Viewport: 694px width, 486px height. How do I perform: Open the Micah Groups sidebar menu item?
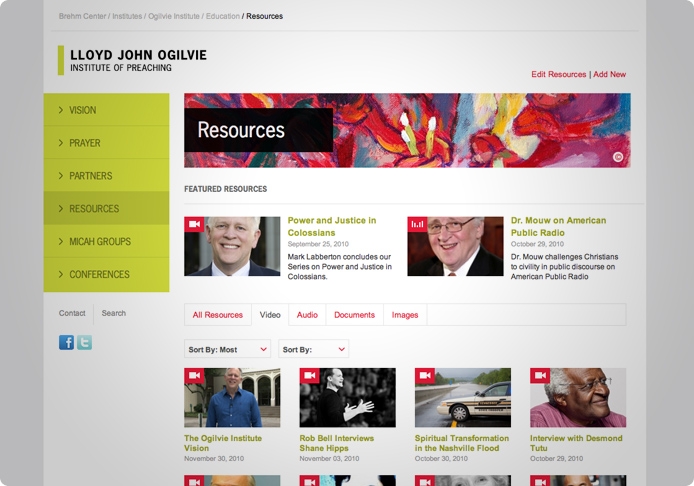(106, 241)
